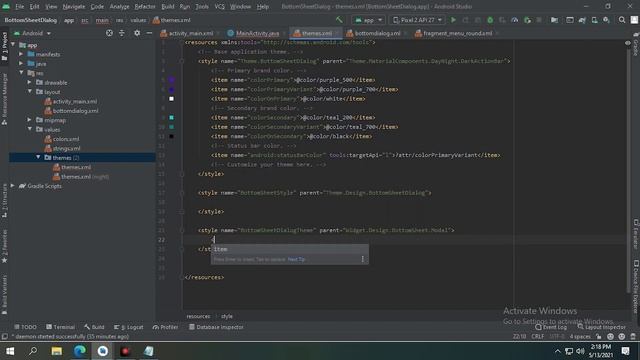Click the teal_200 color gutter swatch
This screenshot has width=640, height=360.
(171, 118)
